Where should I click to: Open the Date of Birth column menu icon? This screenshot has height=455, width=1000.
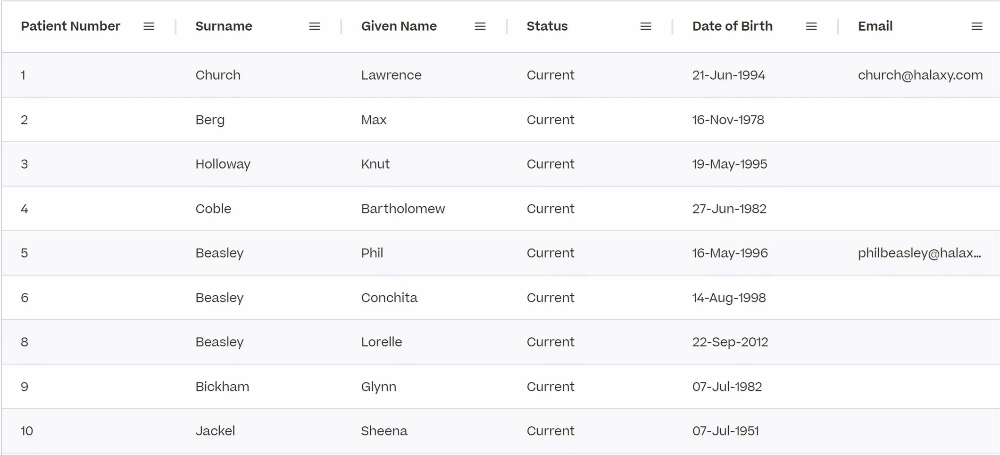pos(811,26)
